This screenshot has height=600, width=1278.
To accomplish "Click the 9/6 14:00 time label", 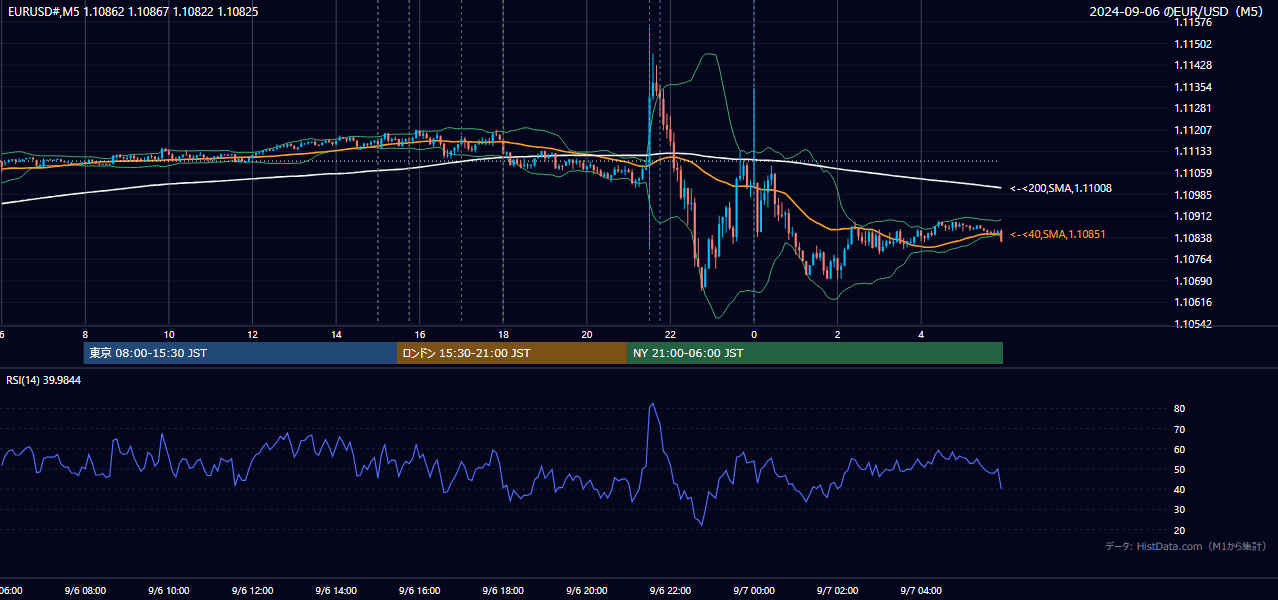I will pyautogui.click(x=336, y=591).
